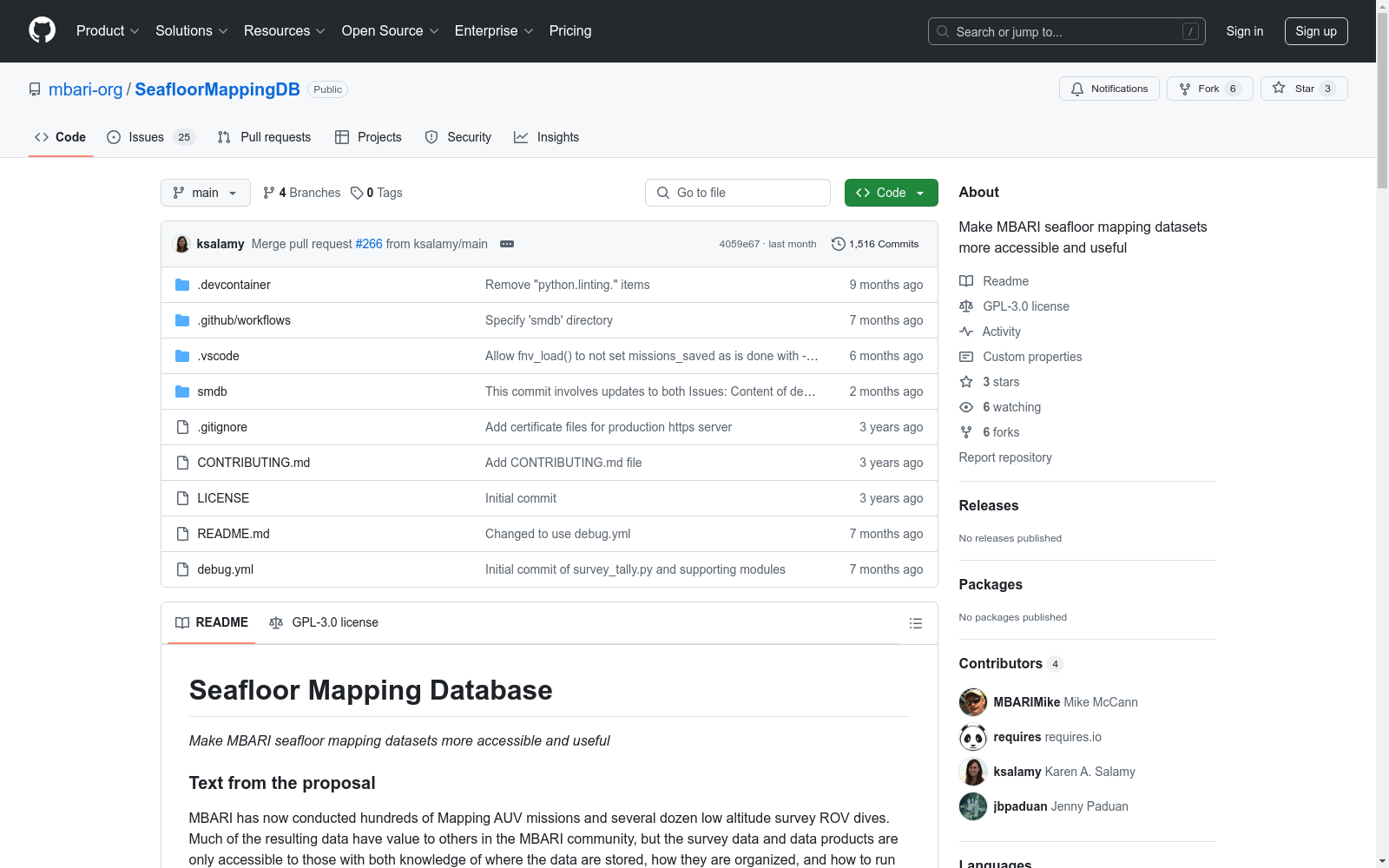This screenshot has width=1389, height=868.
Task: Click the Releases heading link
Action: click(989, 505)
